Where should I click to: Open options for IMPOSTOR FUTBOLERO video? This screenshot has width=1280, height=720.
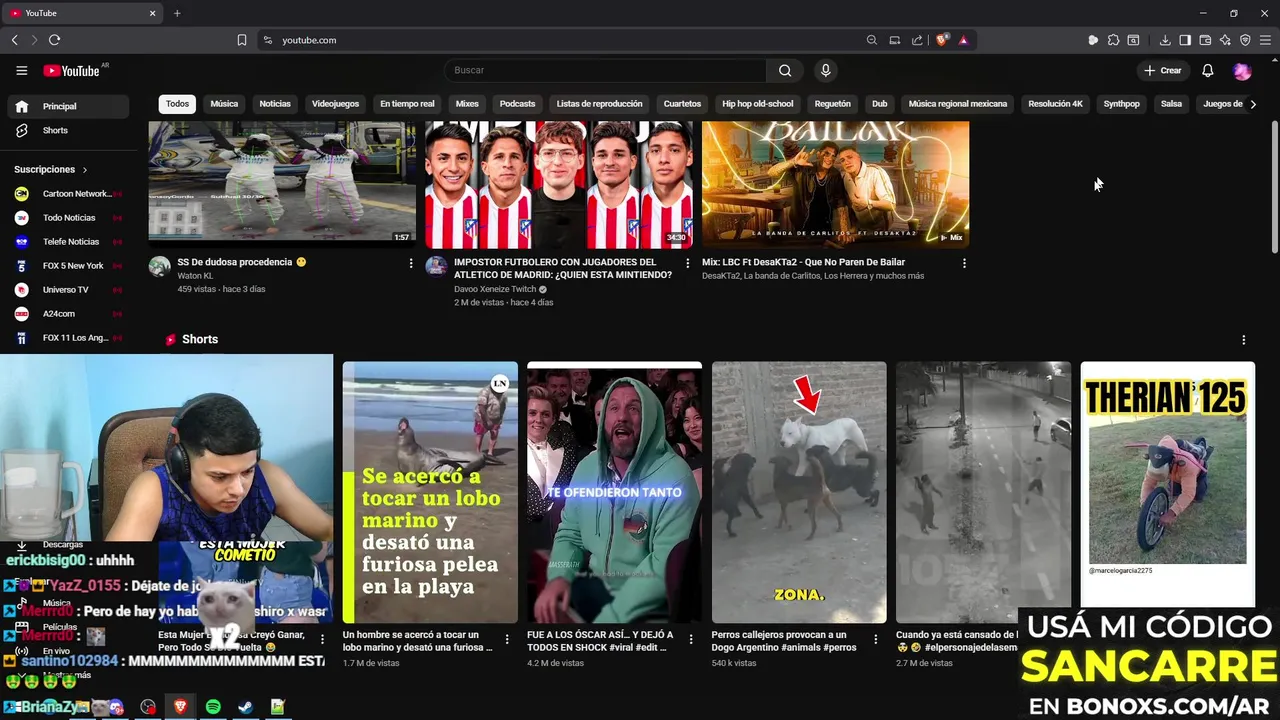click(x=687, y=263)
